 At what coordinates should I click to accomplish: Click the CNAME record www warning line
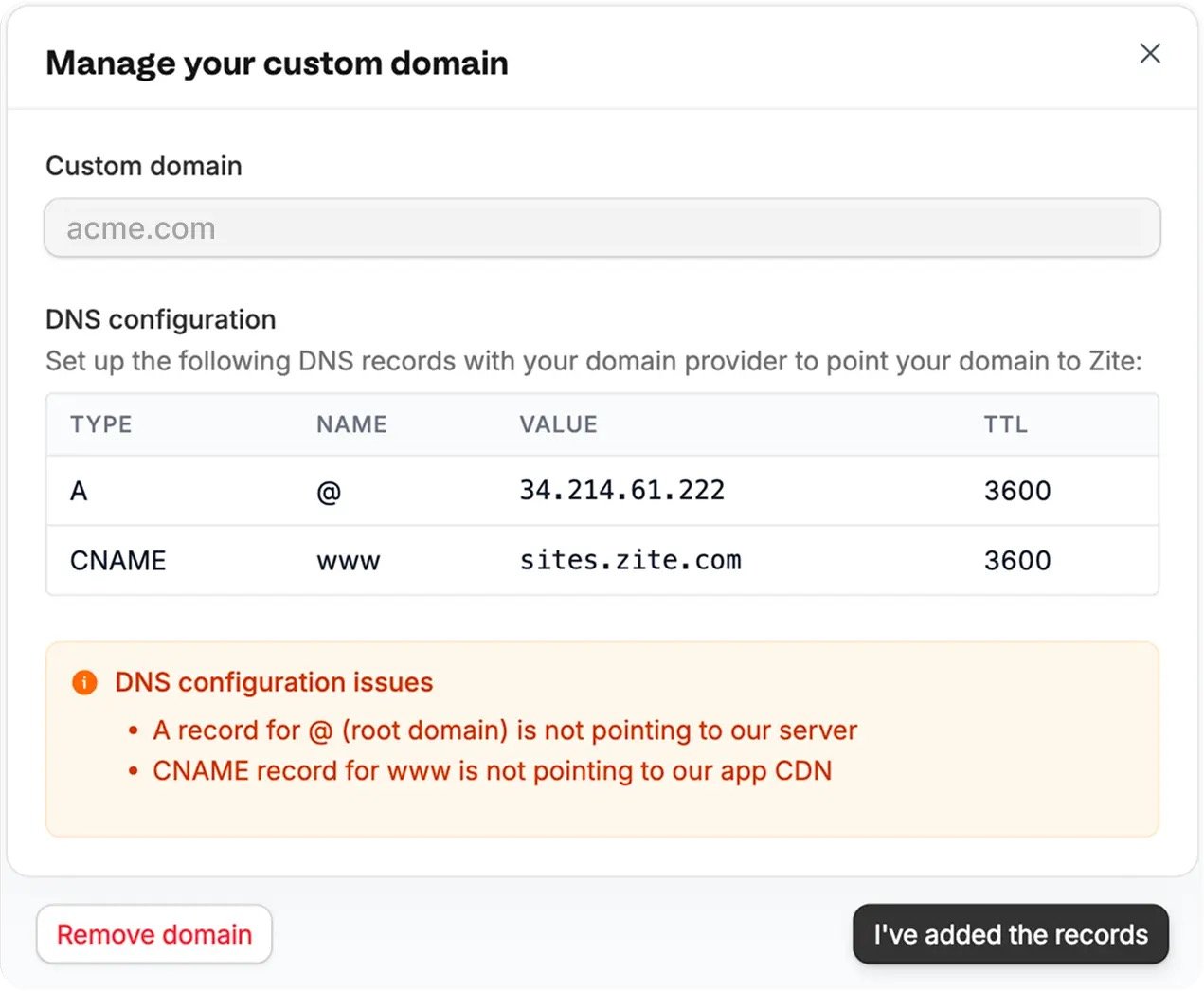pos(493,771)
